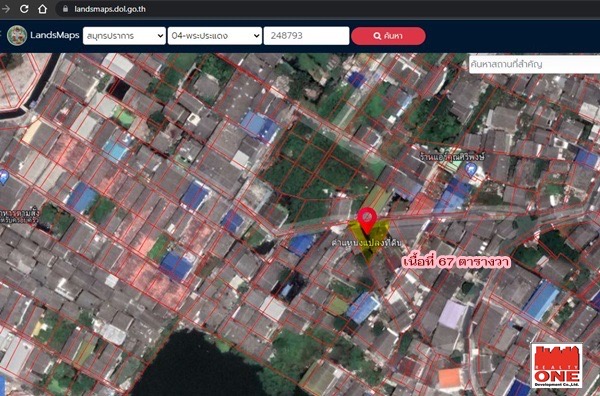Click the magnifier icon in the ค้นหา button

coord(377,36)
